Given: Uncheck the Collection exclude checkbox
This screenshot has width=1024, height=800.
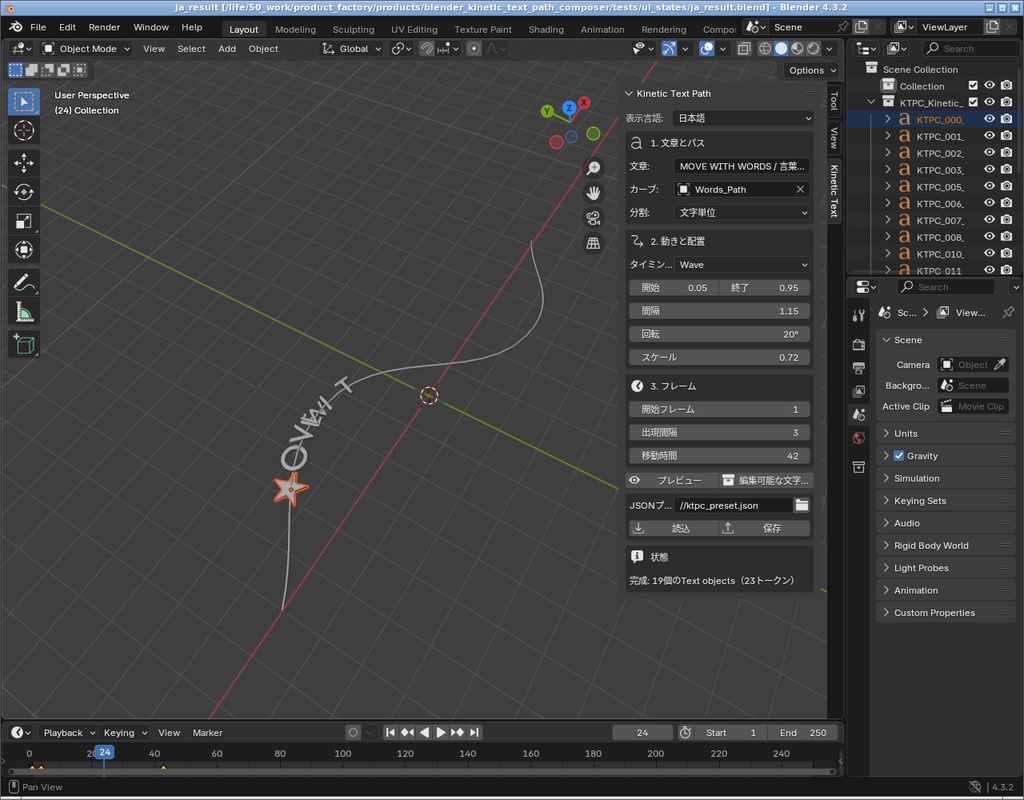Looking at the screenshot, I should click(x=973, y=86).
